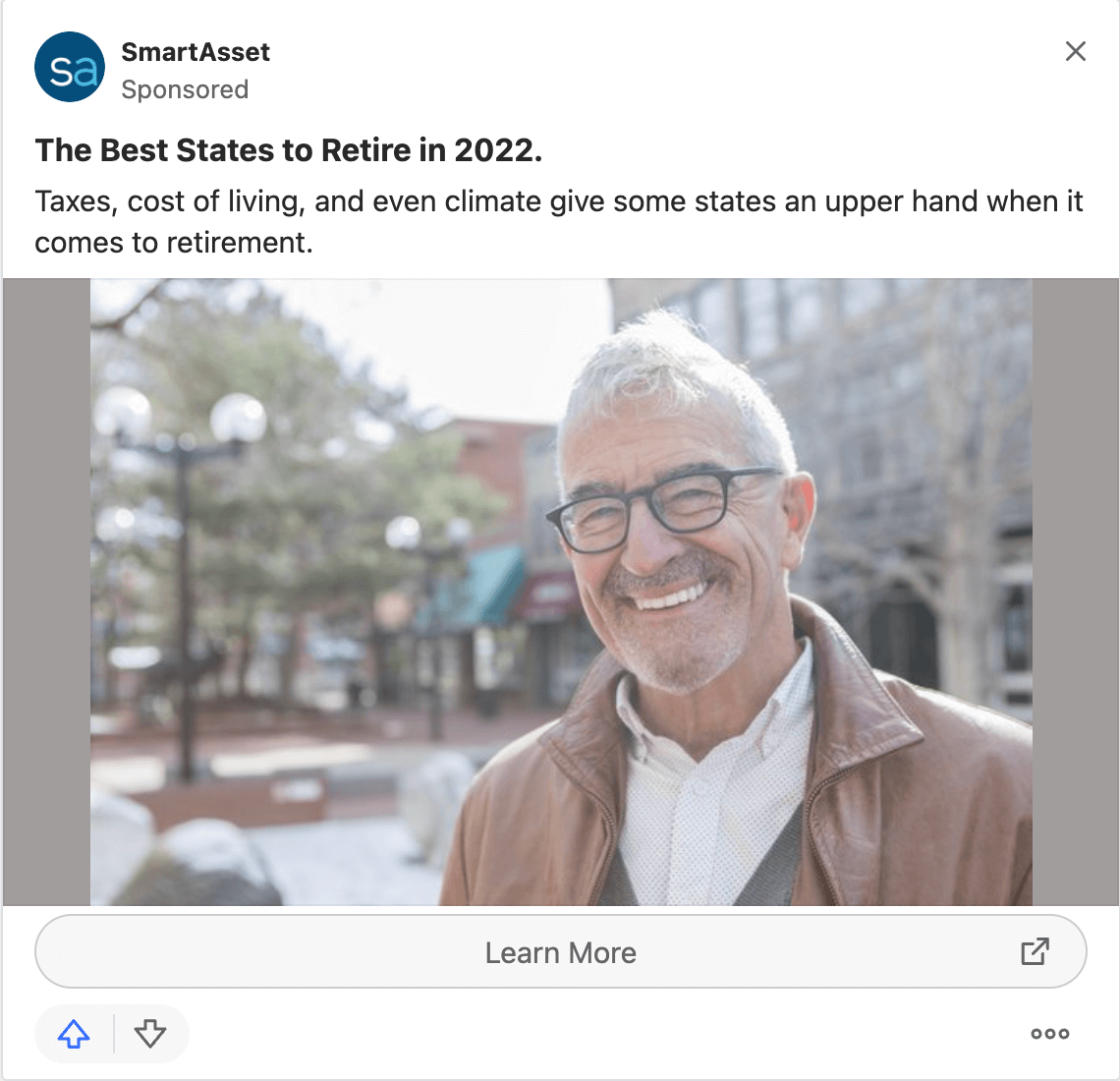Click 'comes to retirement.' in the description
The width and height of the screenshot is (1120, 1081).
point(174,244)
